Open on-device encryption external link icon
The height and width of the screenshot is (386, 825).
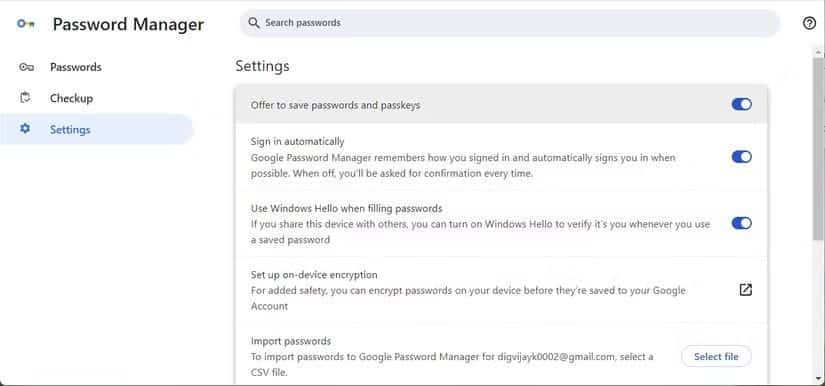click(x=746, y=290)
